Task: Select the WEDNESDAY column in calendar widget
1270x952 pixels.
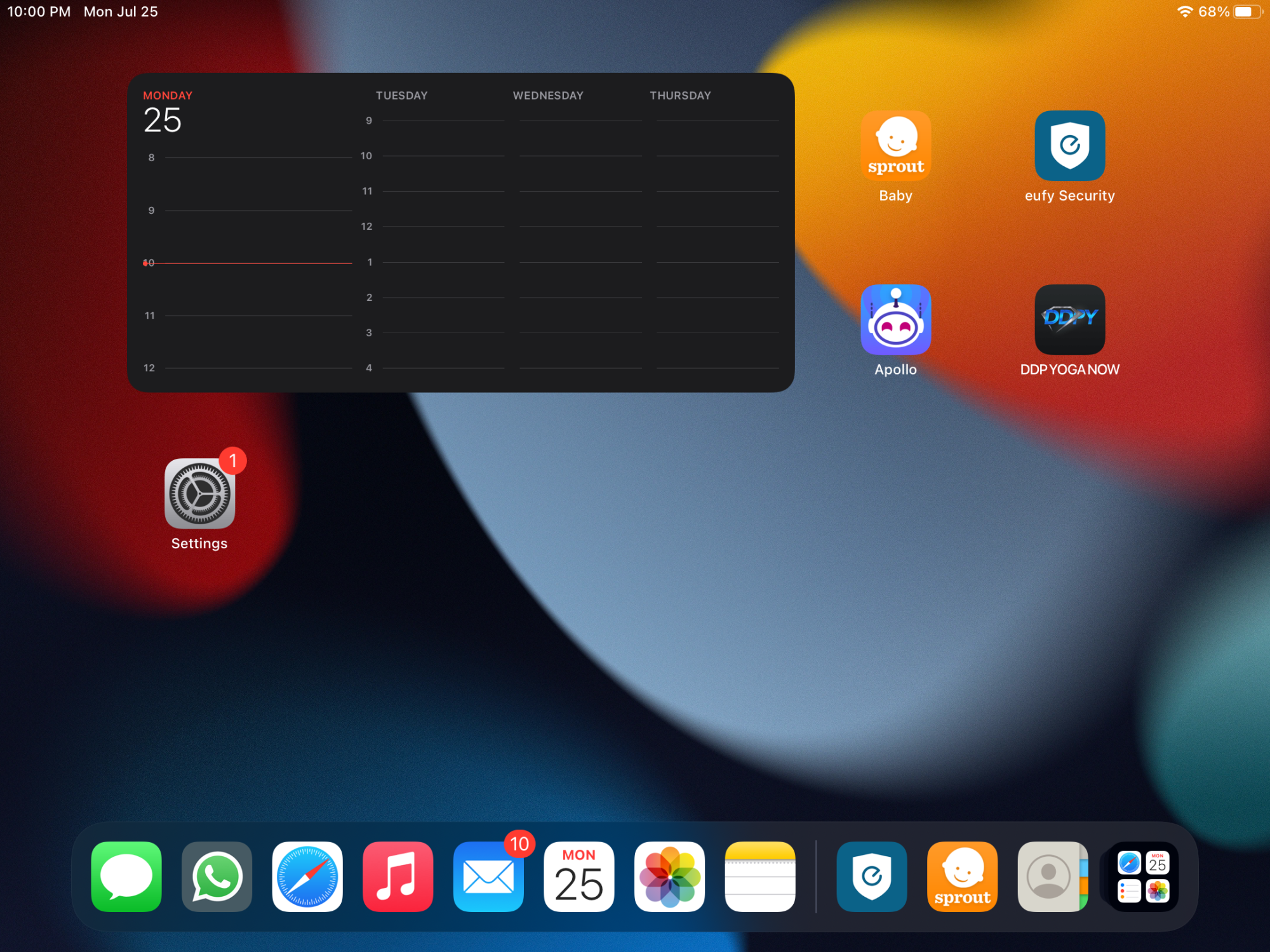Action: (x=548, y=95)
